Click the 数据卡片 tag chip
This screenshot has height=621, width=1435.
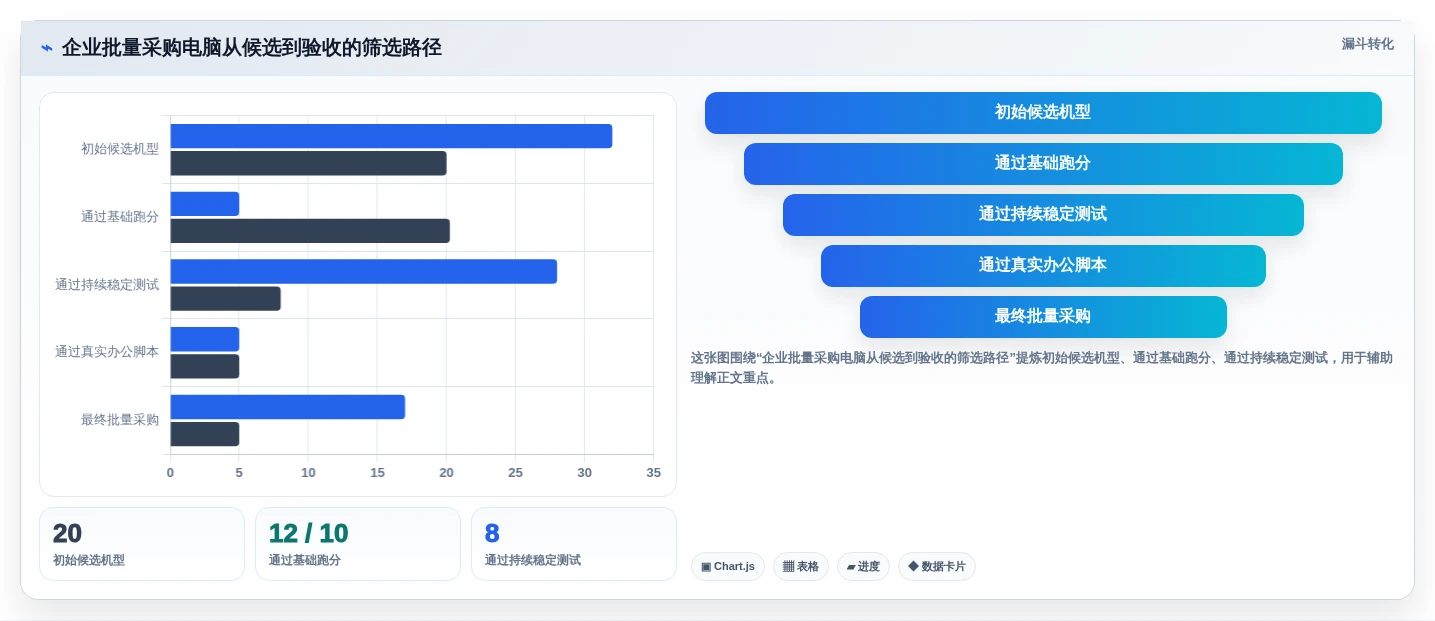(x=937, y=567)
